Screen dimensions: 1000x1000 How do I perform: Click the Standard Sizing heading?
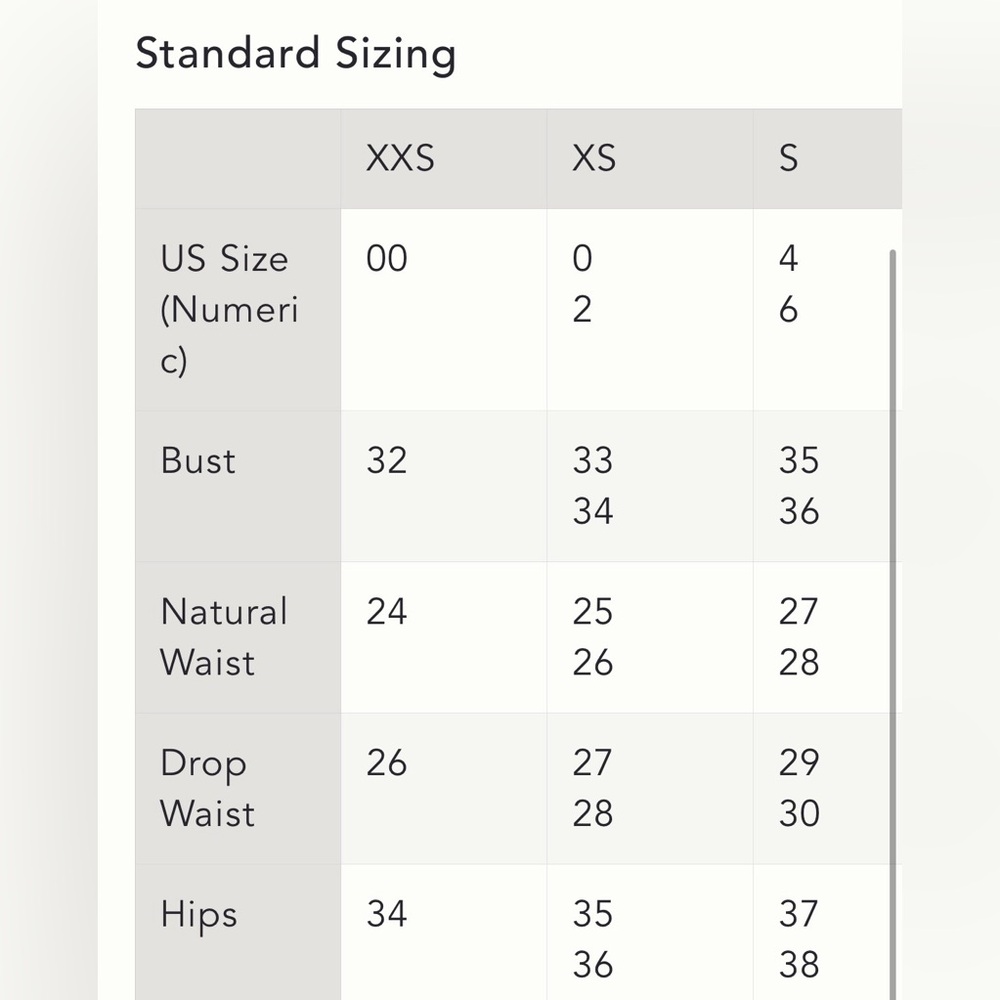[x=296, y=54]
